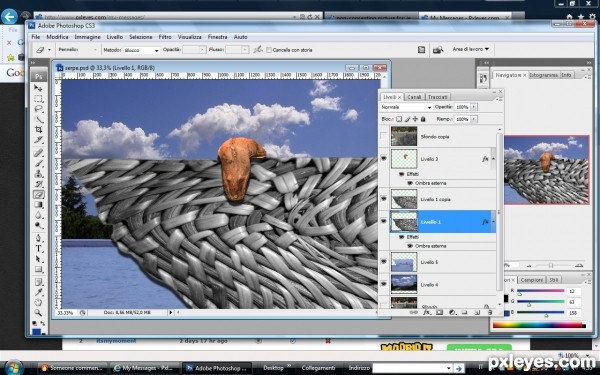The image size is (600, 375).
Task: Open the Metodo Blocco dropdown
Action: 141,50
